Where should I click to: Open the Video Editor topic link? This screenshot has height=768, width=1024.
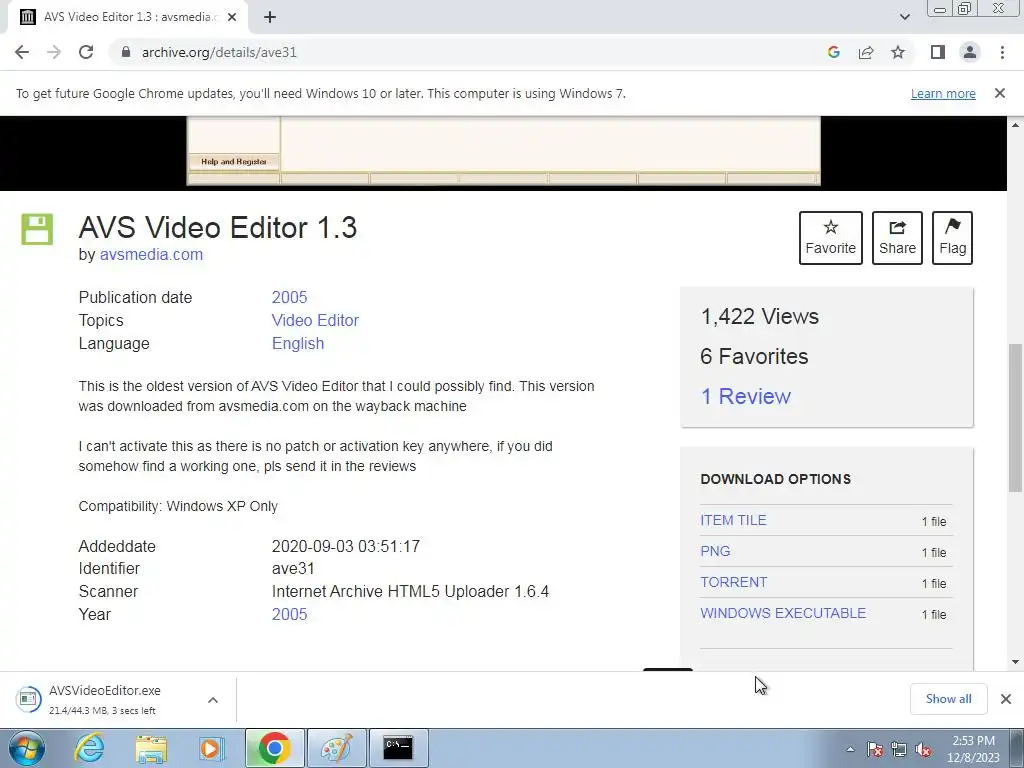click(315, 320)
